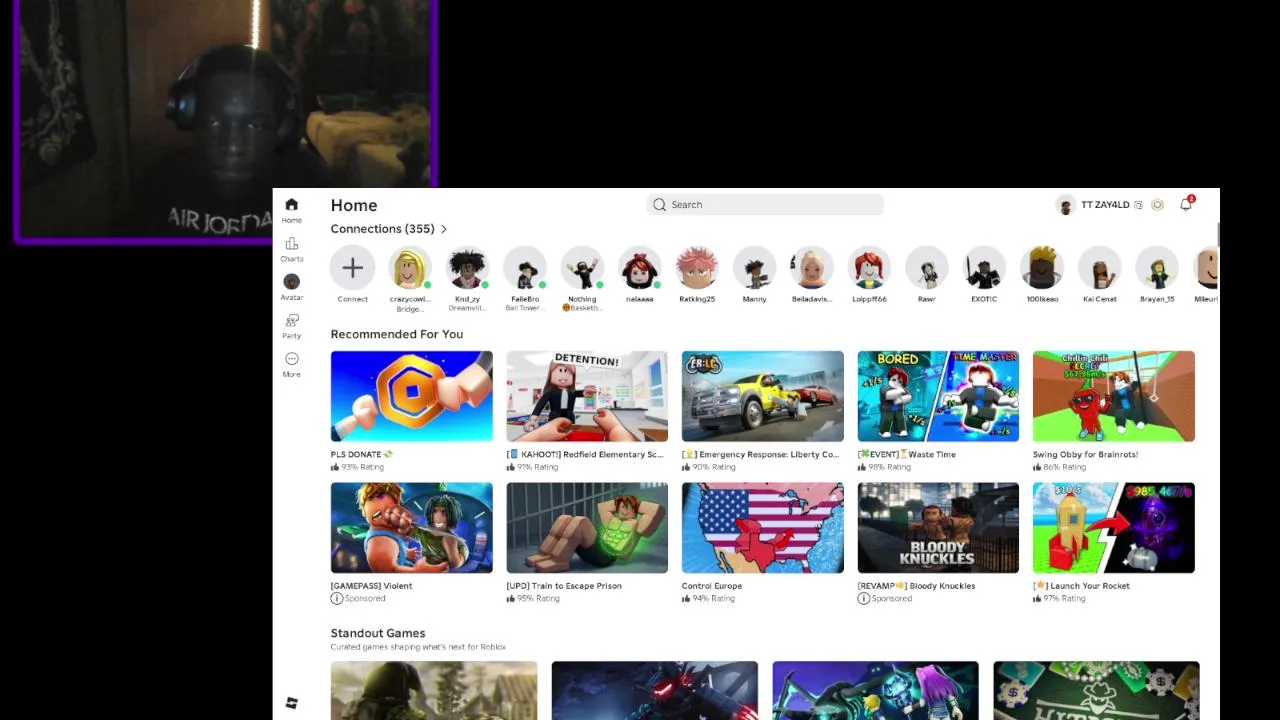The width and height of the screenshot is (1280, 720).
Task: Open EXOTIC friend avatar
Action: (x=984, y=268)
